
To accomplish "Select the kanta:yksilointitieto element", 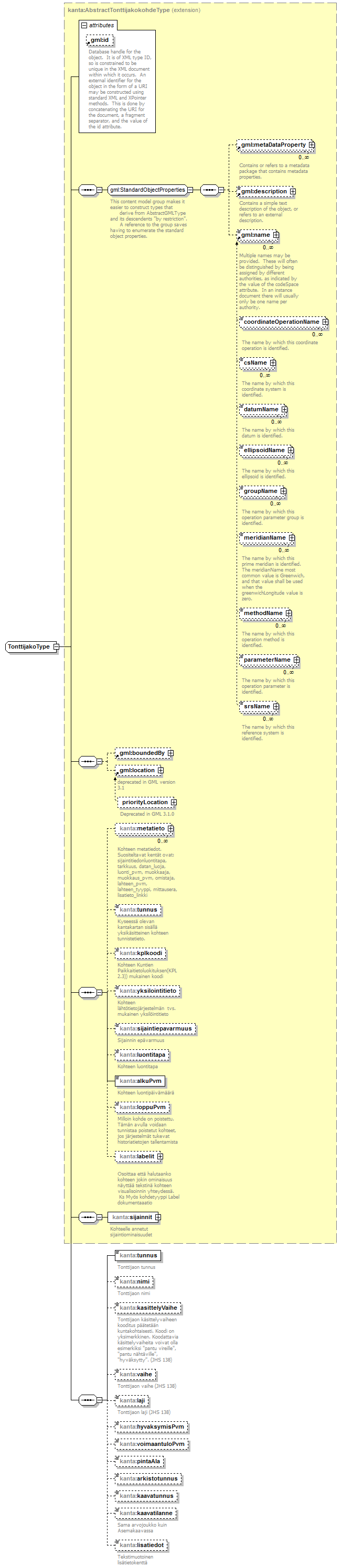I will tap(147, 991).
